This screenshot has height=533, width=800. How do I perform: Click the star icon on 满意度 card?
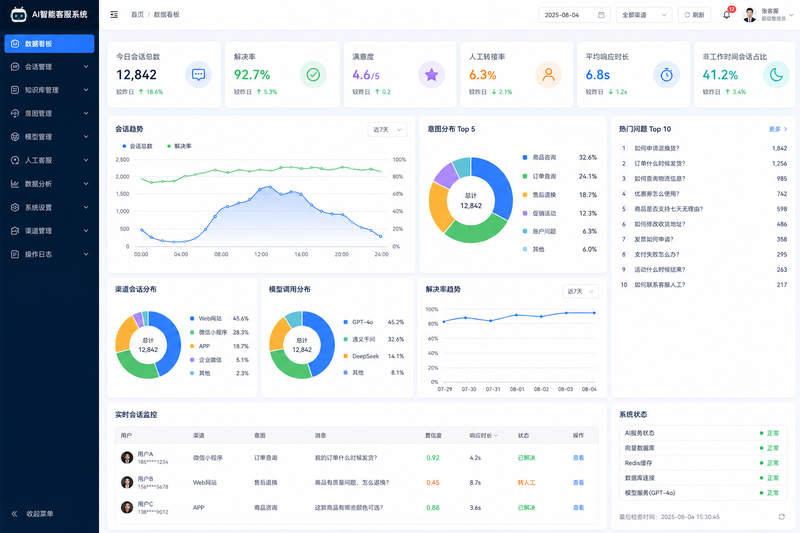431,74
